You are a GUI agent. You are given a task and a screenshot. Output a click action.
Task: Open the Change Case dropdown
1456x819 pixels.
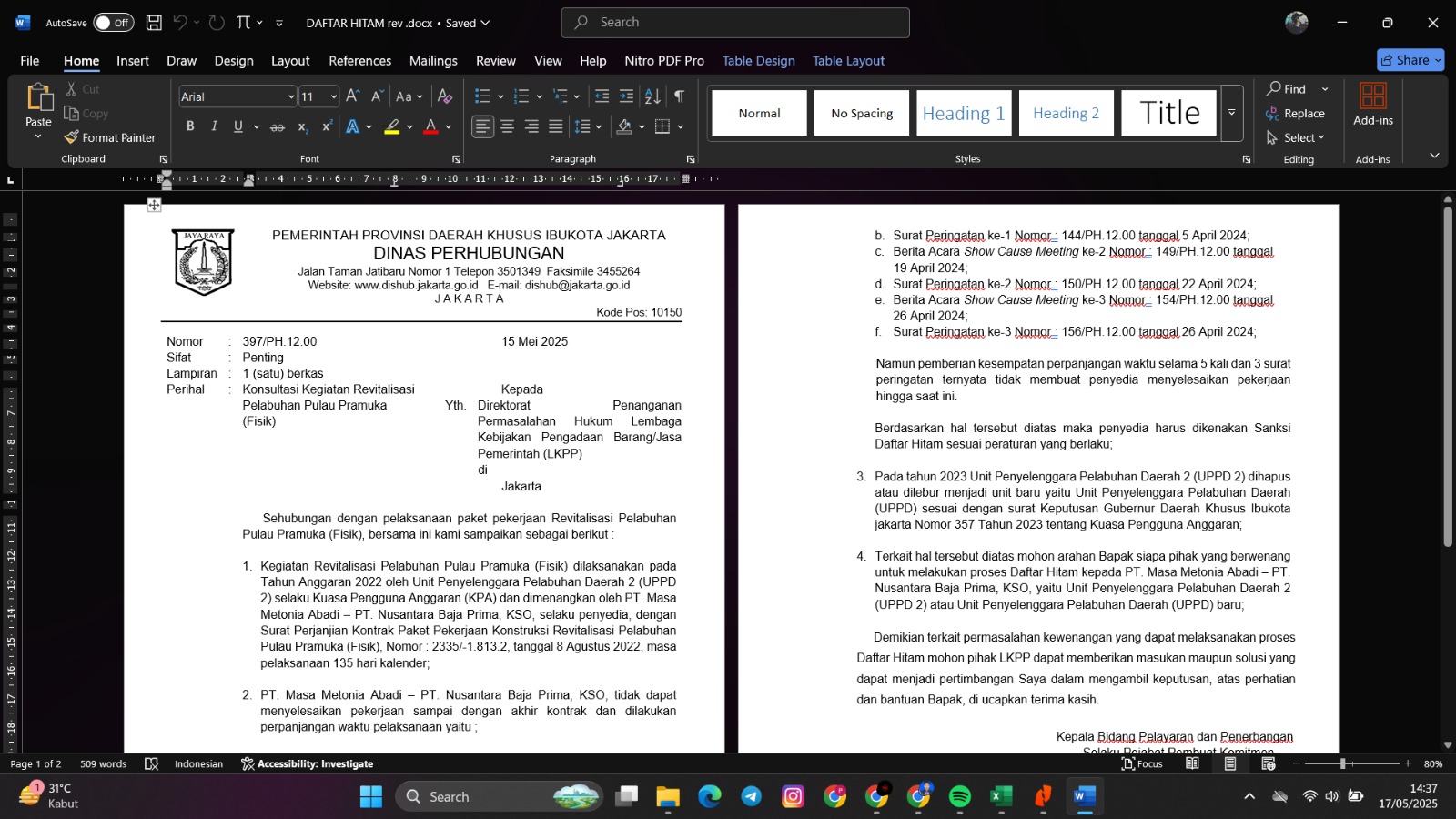[x=409, y=96]
